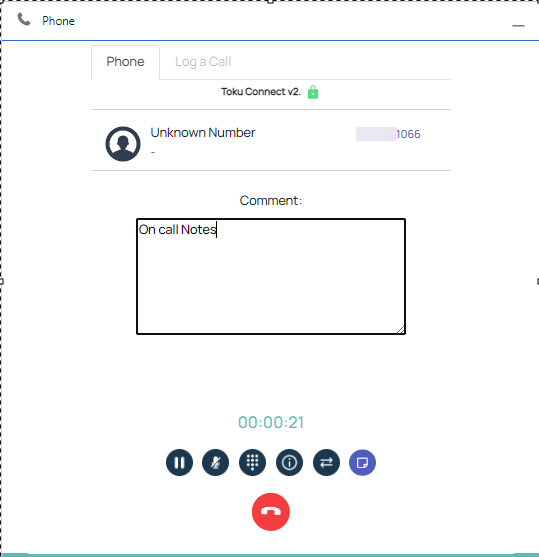Click the Toku Connect v2. label
The width and height of the screenshot is (539, 557).
(x=261, y=92)
